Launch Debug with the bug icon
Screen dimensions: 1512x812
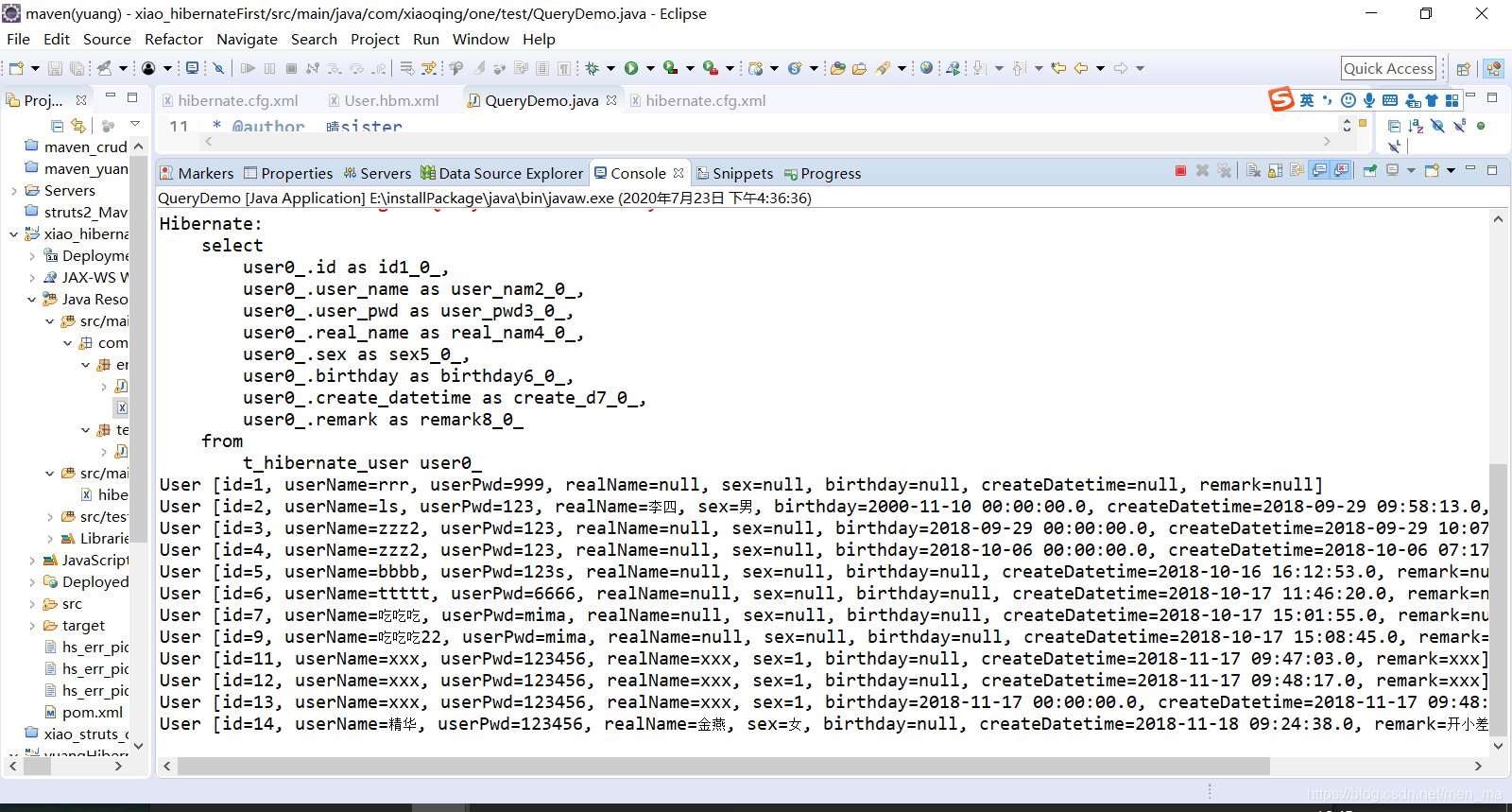(592, 68)
